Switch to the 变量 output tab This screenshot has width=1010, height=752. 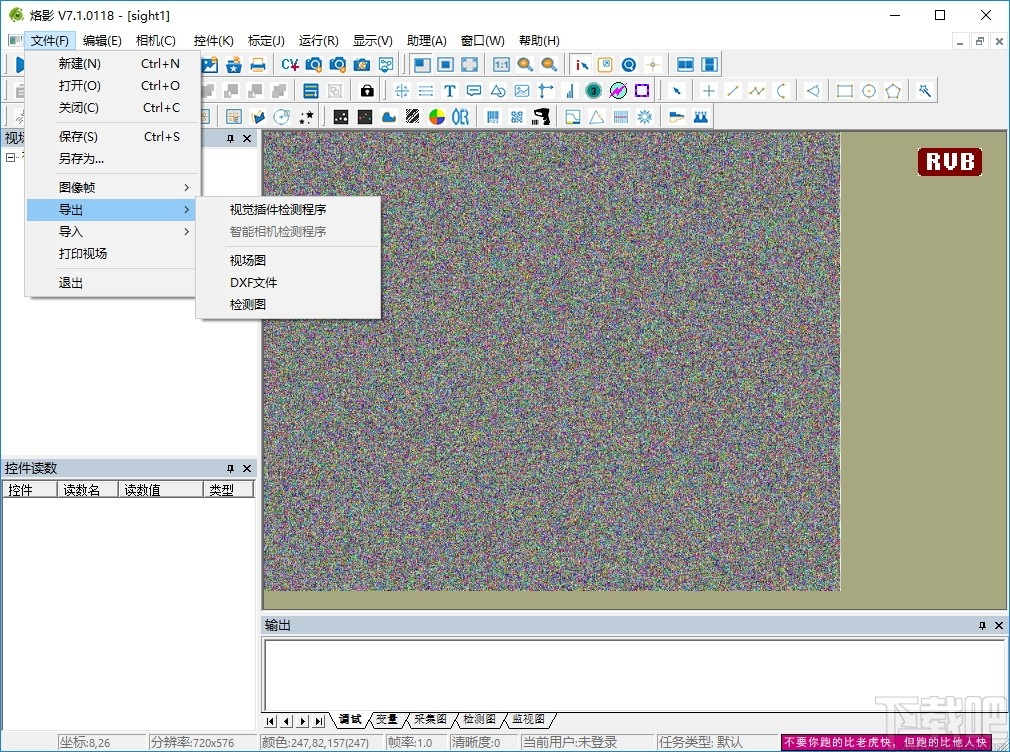[387, 719]
